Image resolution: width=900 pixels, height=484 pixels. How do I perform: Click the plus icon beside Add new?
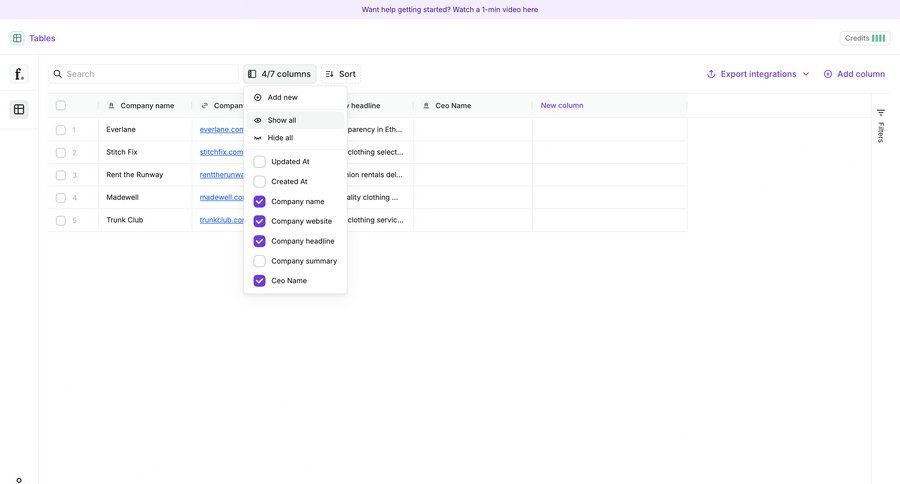(x=258, y=97)
